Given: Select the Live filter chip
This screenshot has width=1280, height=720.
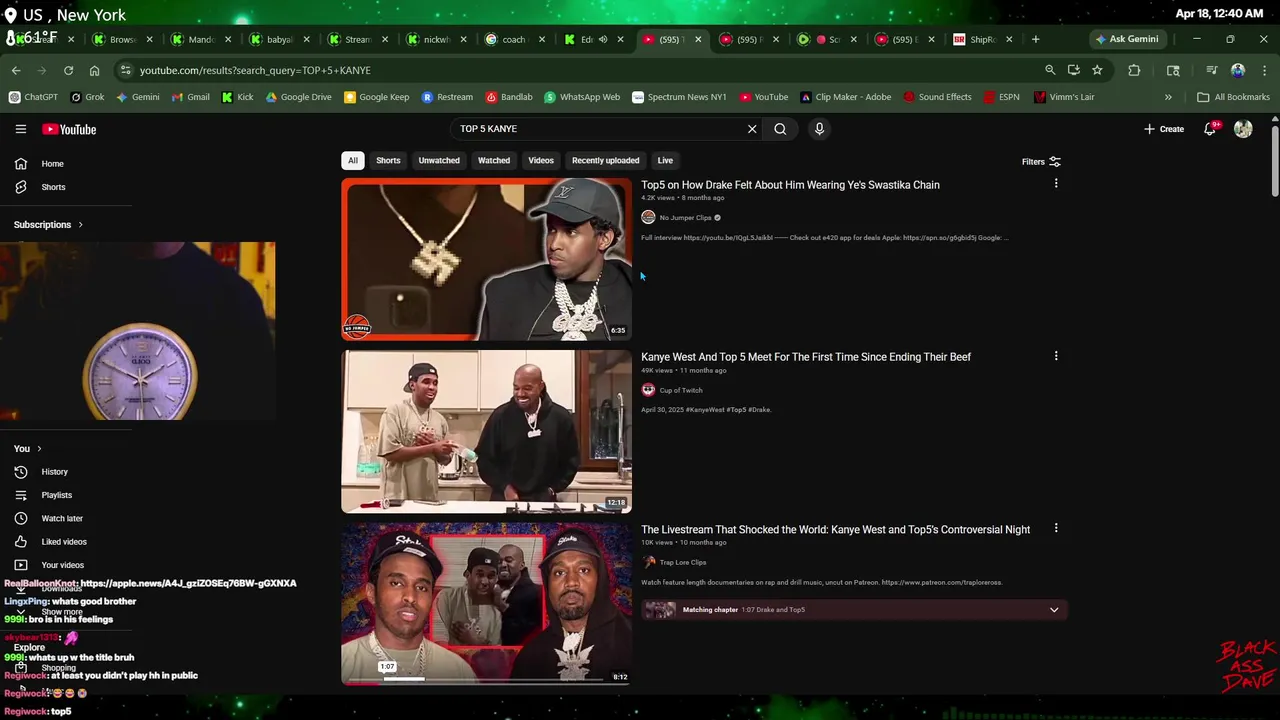Looking at the screenshot, I should 665,161.
